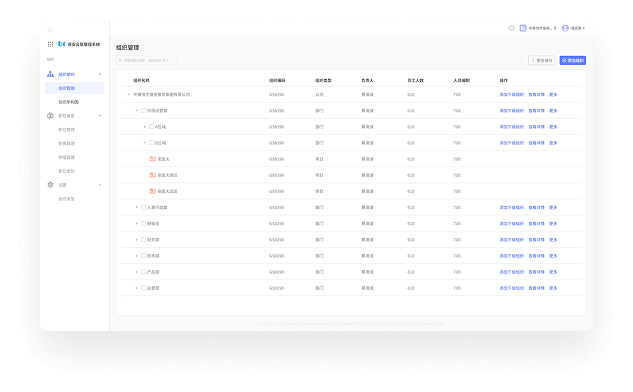633x392 pixels.
Task: Click the red project icon in first project row
Action: (x=153, y=159)
